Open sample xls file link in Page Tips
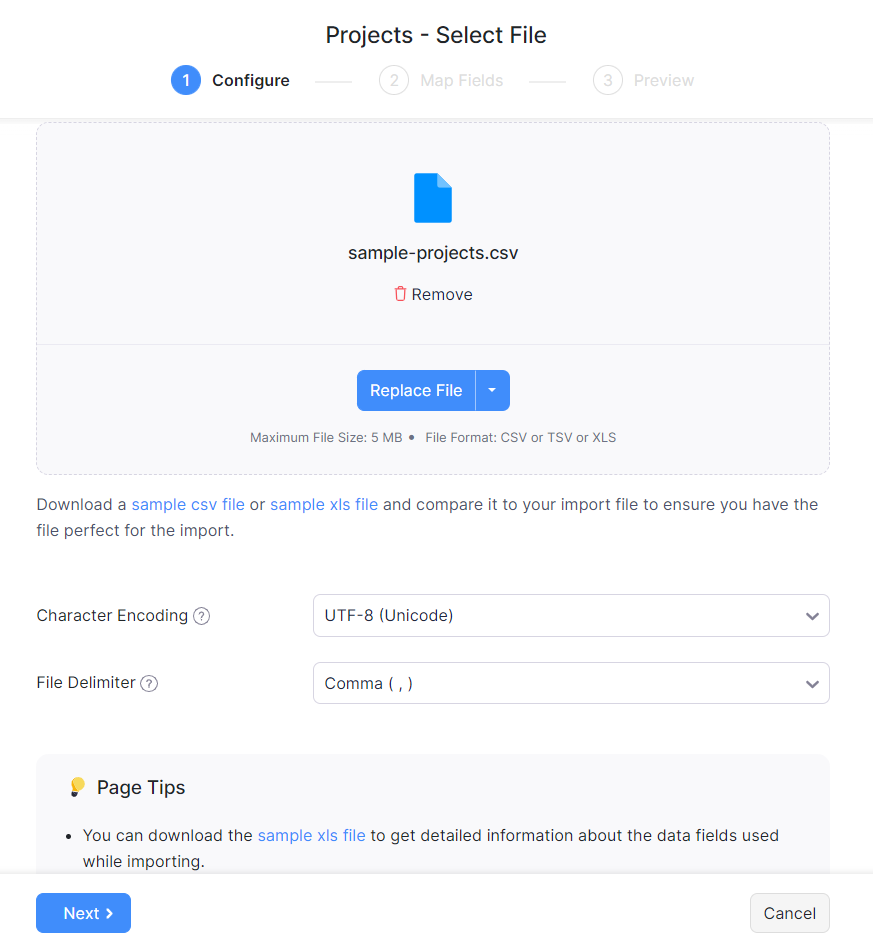Viewport: 873px width, 945px height. [311, 835]
